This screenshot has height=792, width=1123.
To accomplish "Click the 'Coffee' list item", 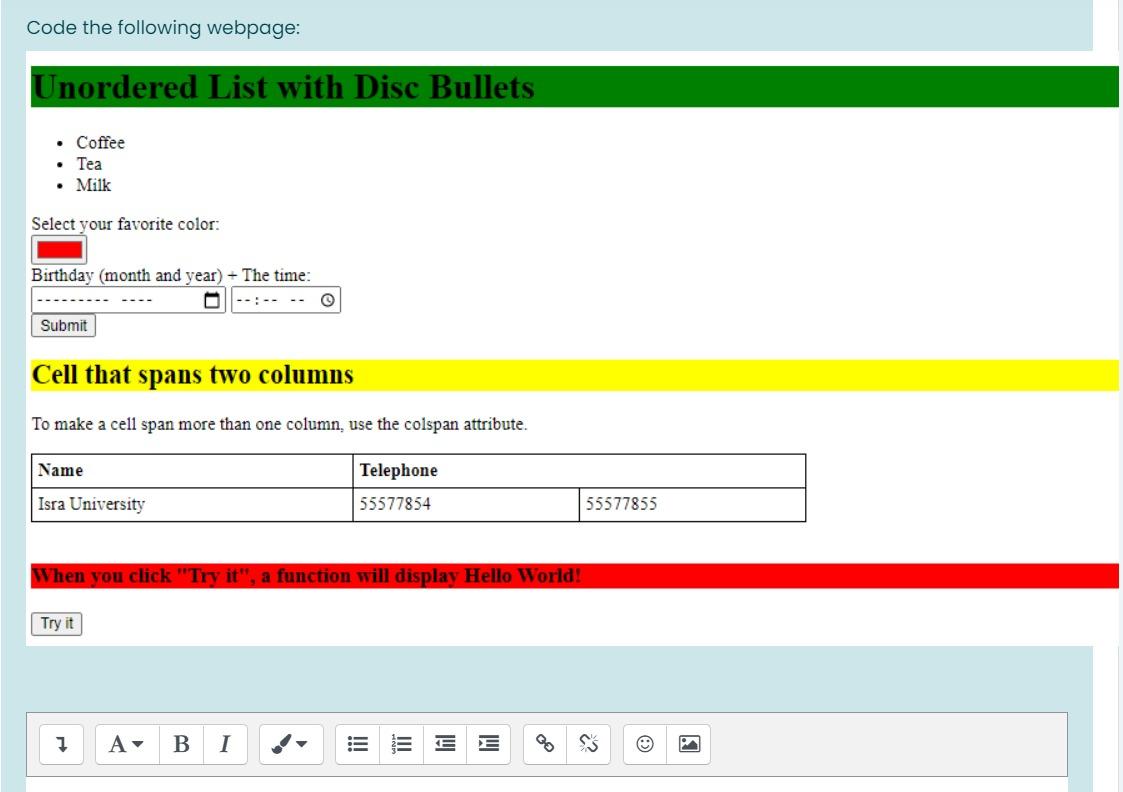I will tap(100, 143).
